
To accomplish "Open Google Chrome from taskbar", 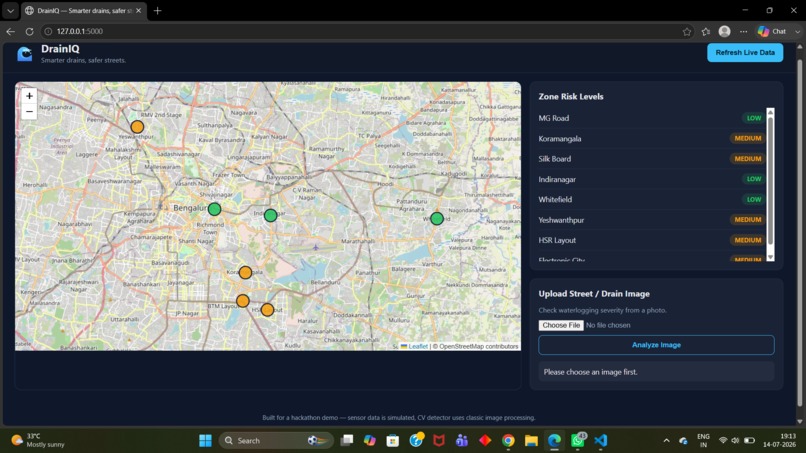I will pos(508,441).
